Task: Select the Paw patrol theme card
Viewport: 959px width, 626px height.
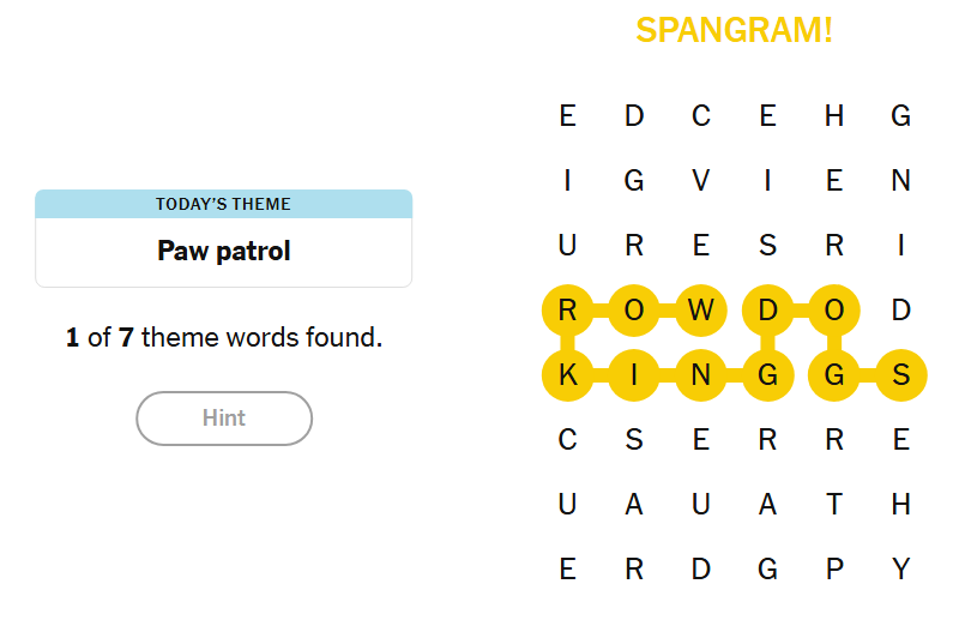Action: pos(223,250)
